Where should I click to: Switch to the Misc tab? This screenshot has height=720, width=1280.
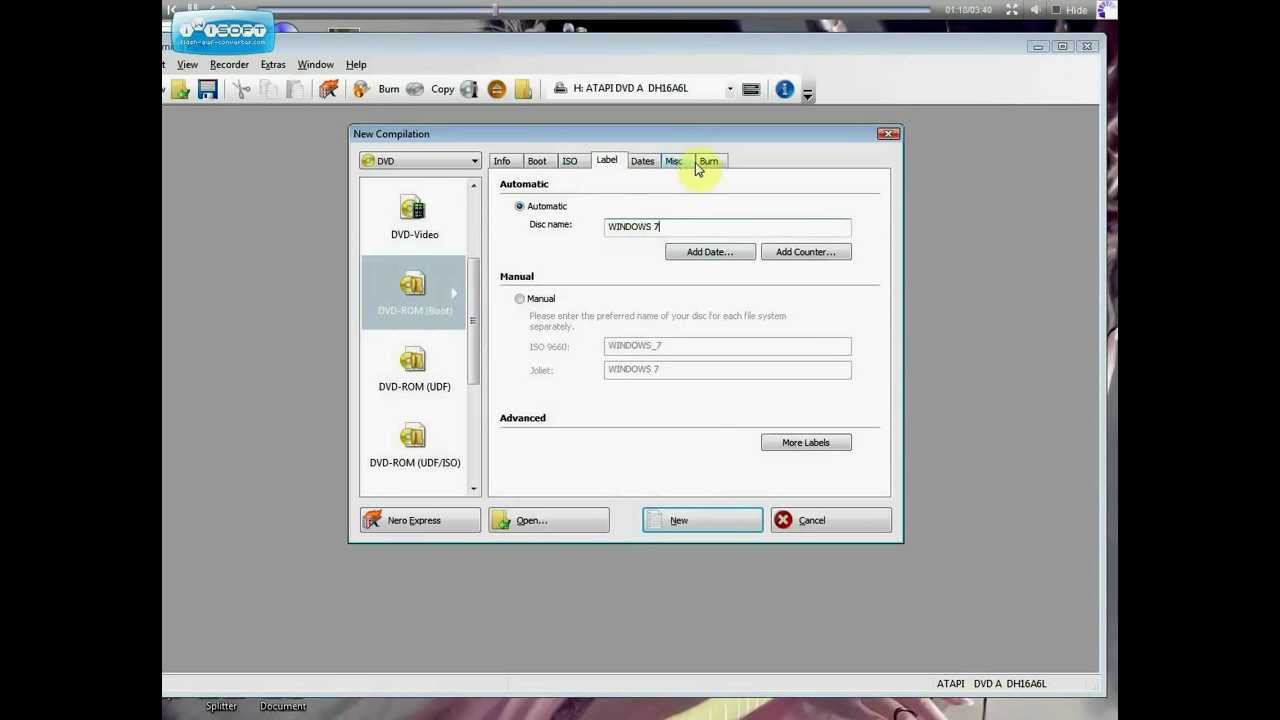click(x=674, y=161)
